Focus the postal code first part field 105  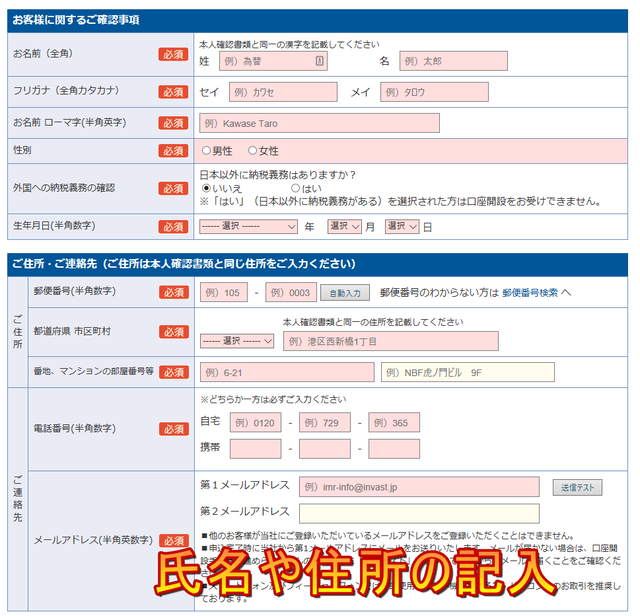(224, 292)
